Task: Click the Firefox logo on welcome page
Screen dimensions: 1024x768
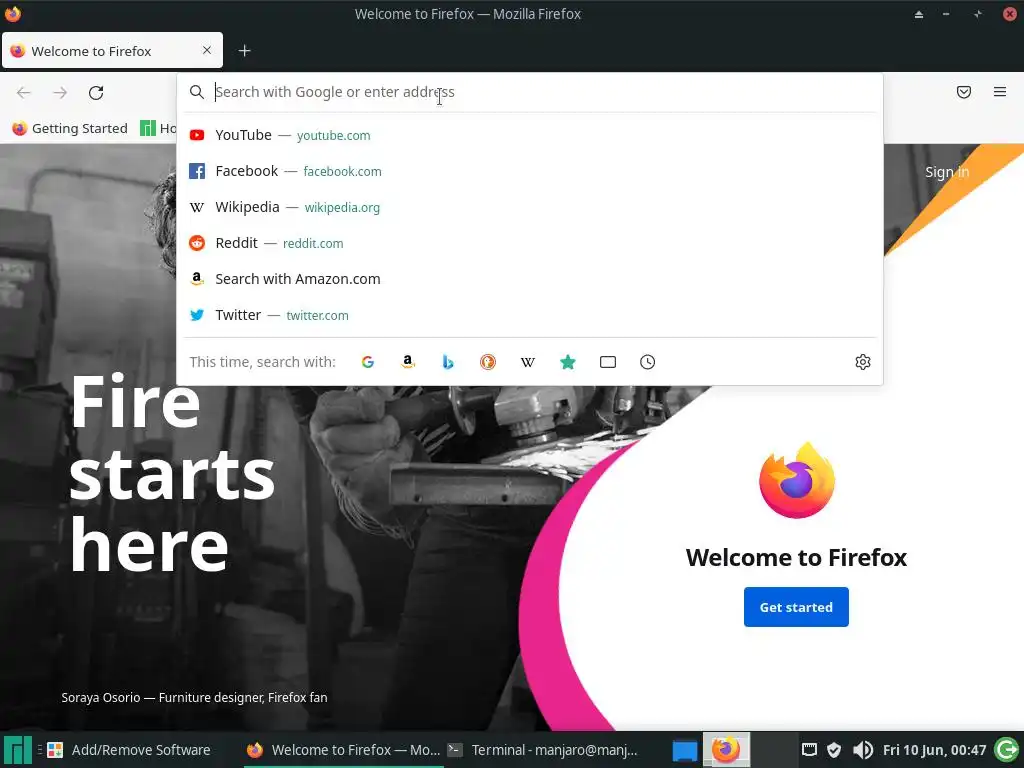Action: click(x=797, y=481)
